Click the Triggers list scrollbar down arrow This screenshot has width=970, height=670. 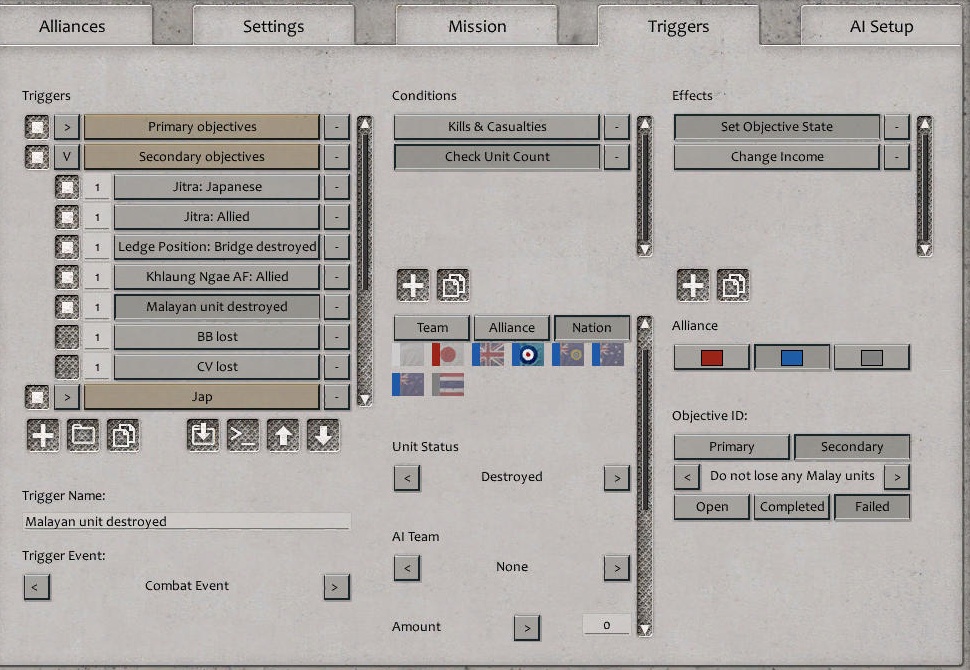pyautogui.click(x=365, y=400)
